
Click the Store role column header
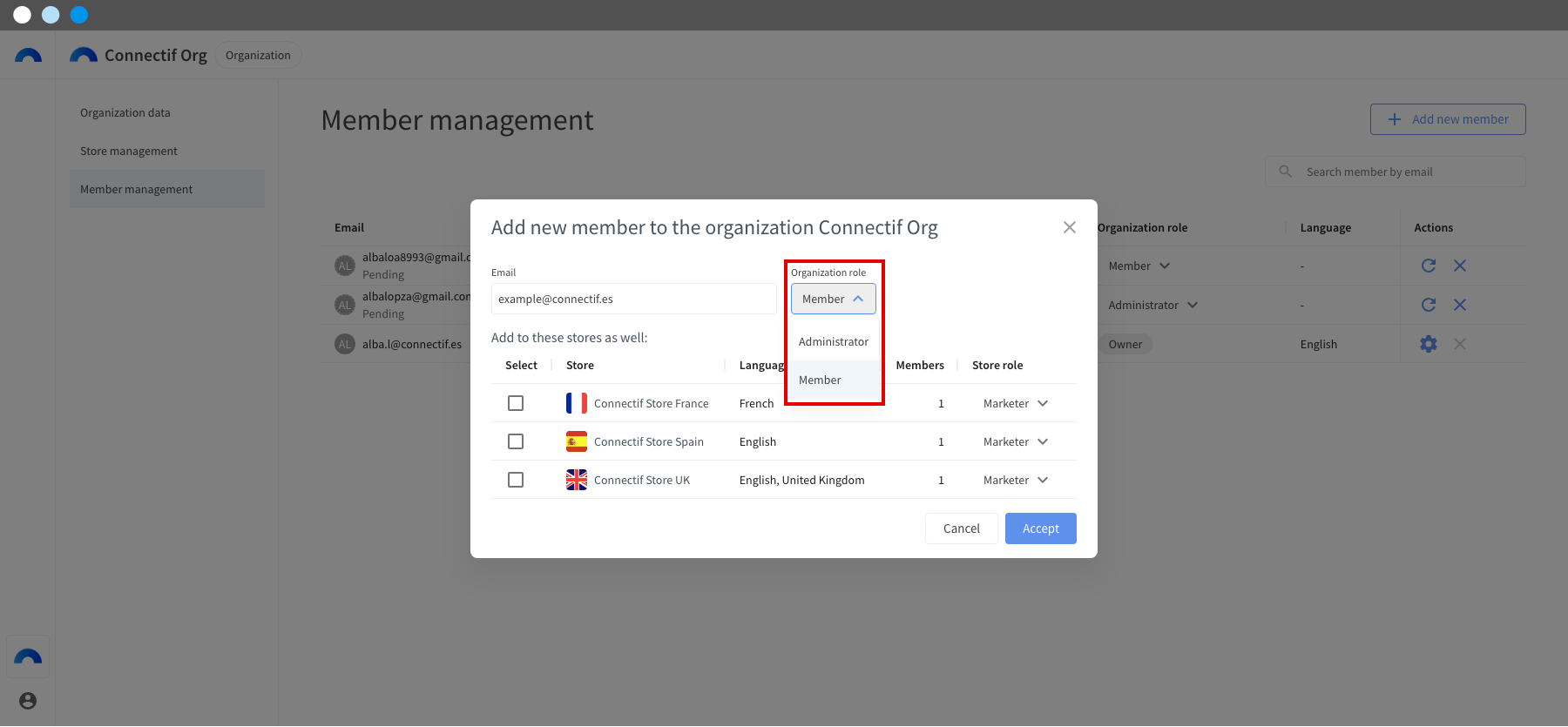click(x=997, y=365)
